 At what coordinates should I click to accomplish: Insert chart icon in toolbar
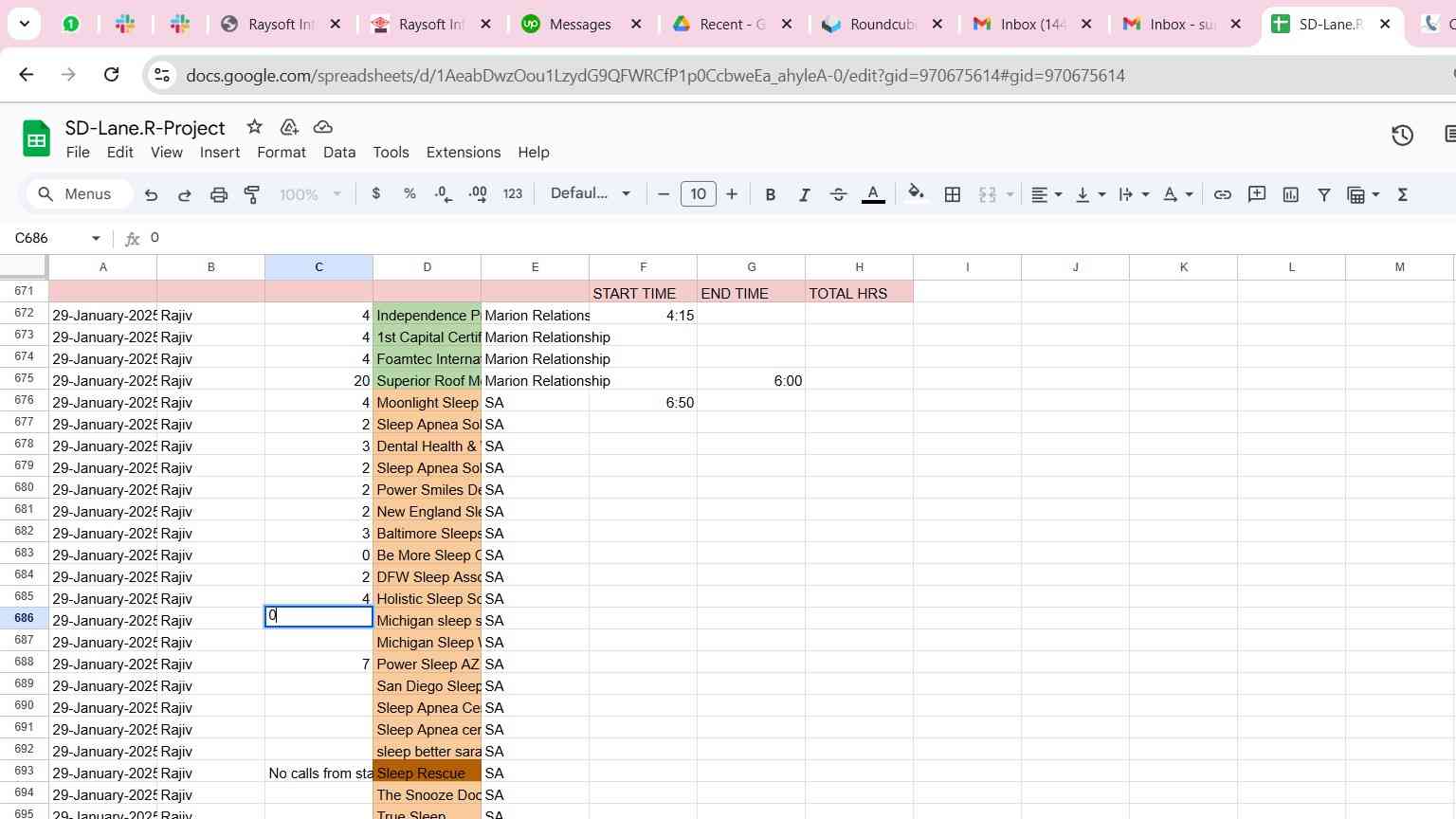coord(1291,194)
